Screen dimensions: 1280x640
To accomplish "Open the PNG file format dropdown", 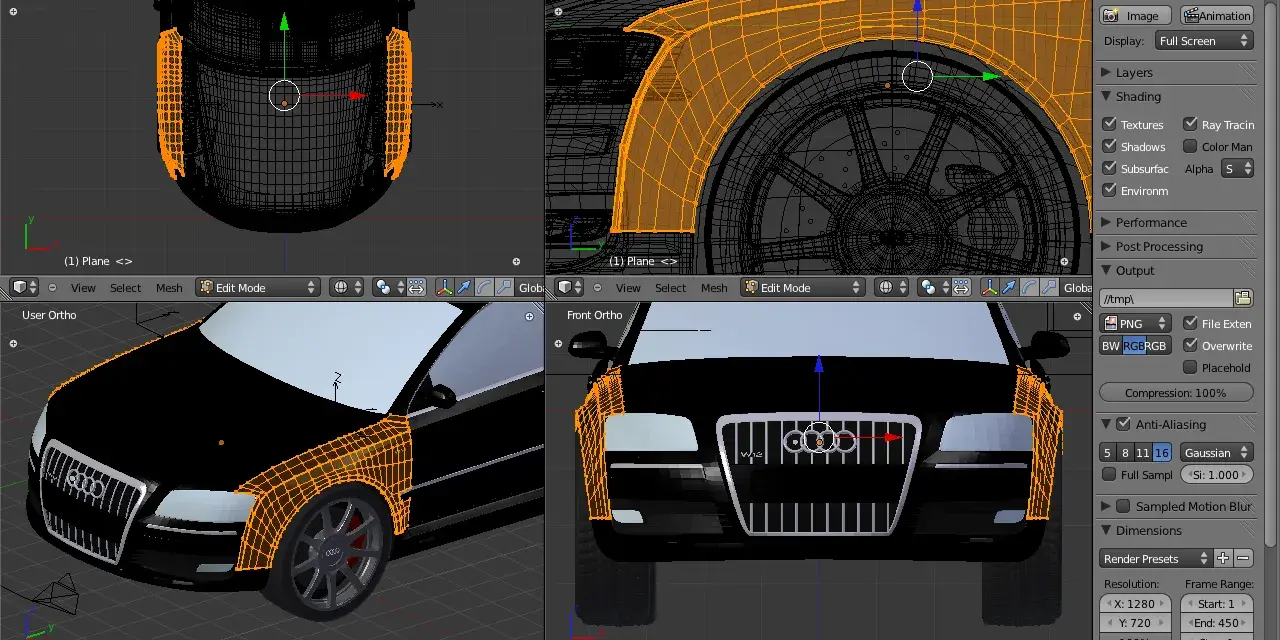I will 1135,323.
